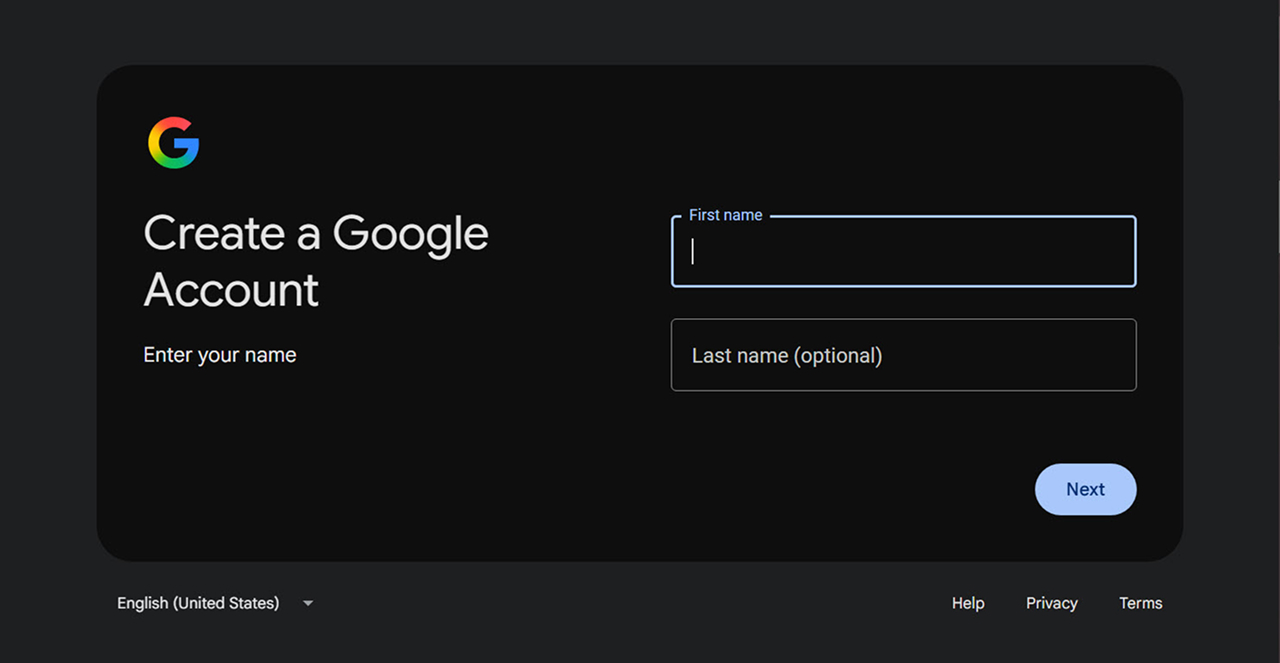This screenshot has height=663, width=1280.
Task: Click the word 'Next' on the blue button
Action: click(x=1085, y=489)
